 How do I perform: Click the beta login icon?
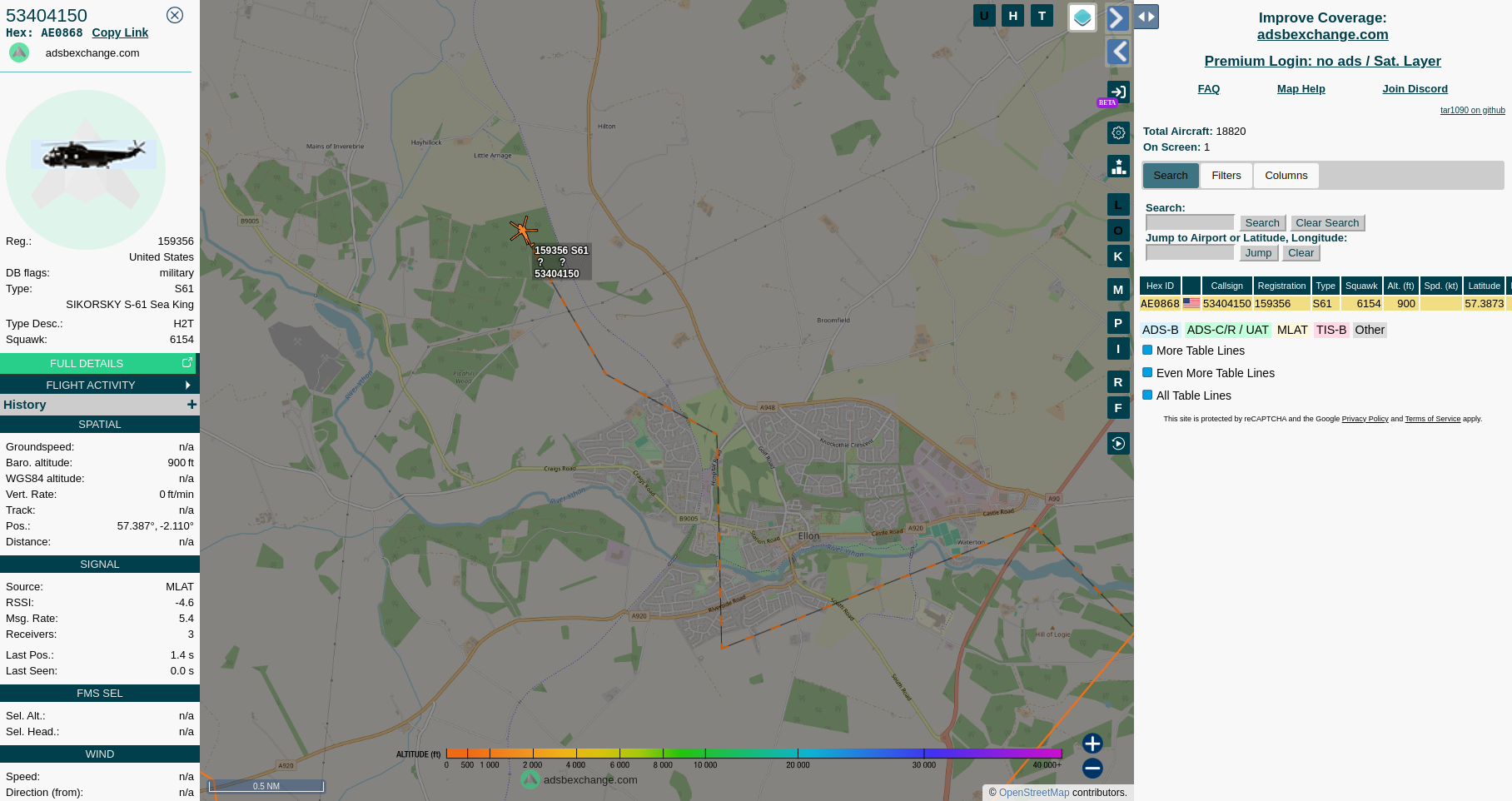(1118, 92)
